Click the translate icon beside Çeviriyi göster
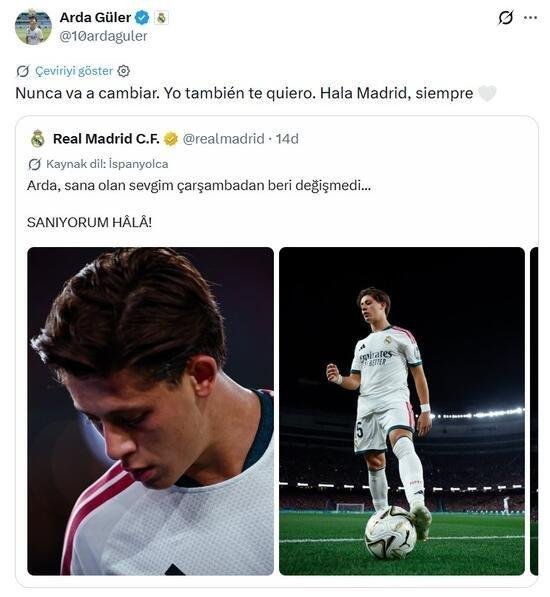Screen dimensions: 550x597 23,71
